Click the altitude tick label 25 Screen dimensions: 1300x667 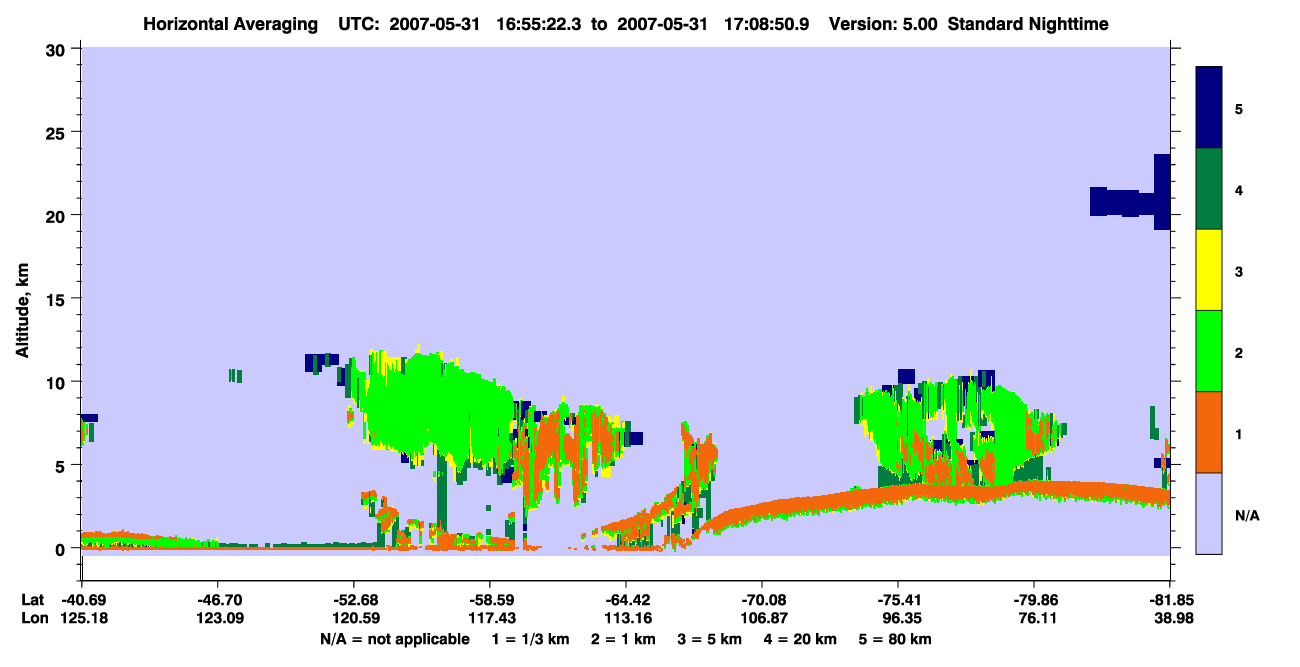click(x=58, y=132)
